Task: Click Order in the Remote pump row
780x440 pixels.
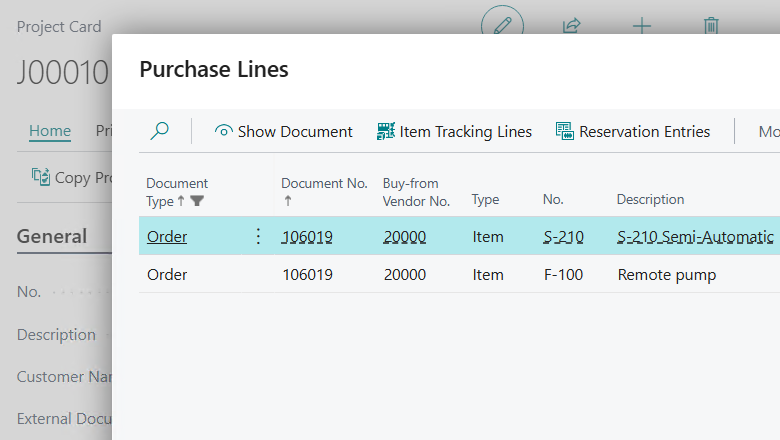Action: coord(167,274)
